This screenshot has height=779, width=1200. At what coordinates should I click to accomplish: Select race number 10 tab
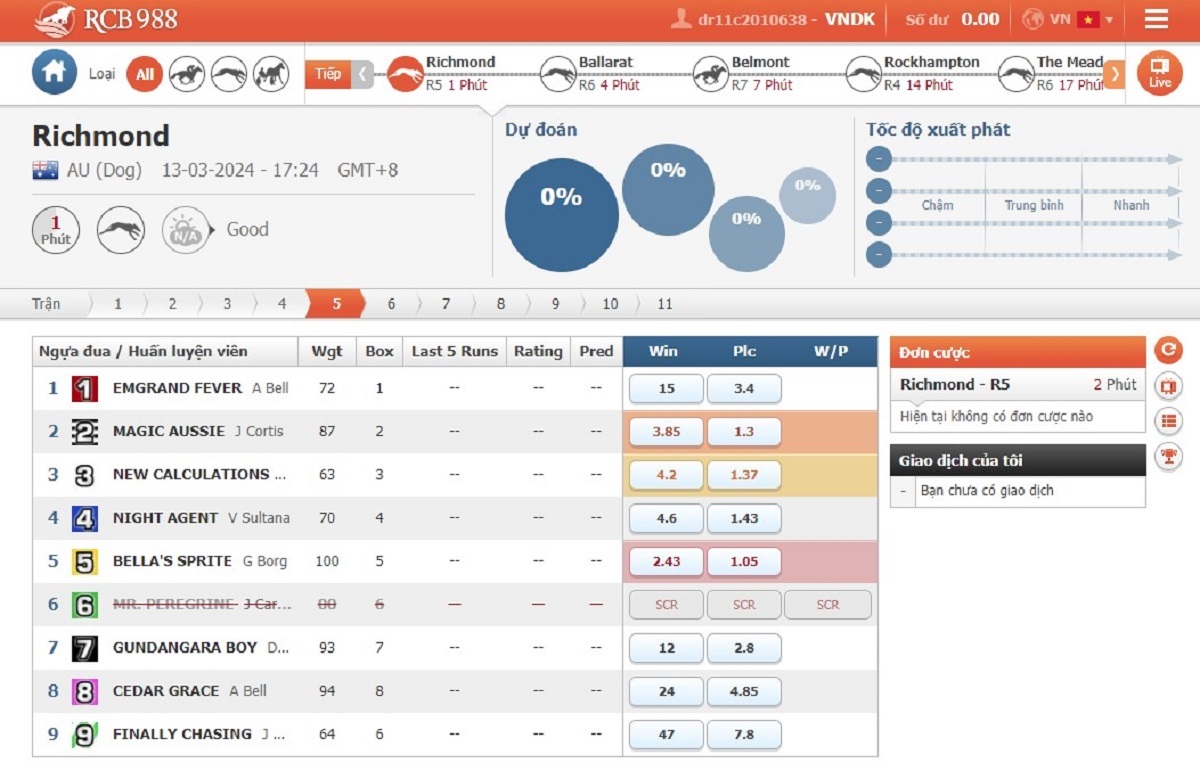610,304
